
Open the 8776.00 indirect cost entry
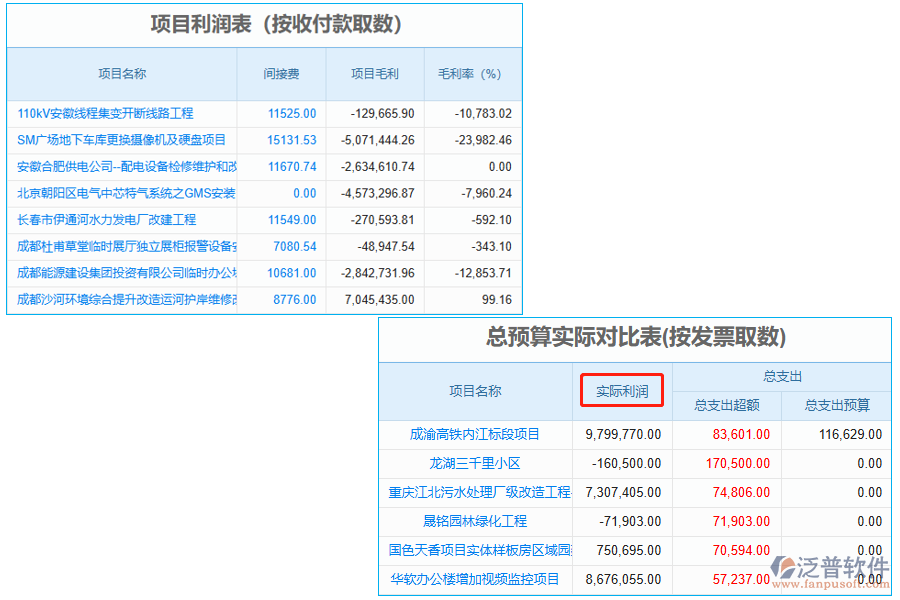click(295, 299)
